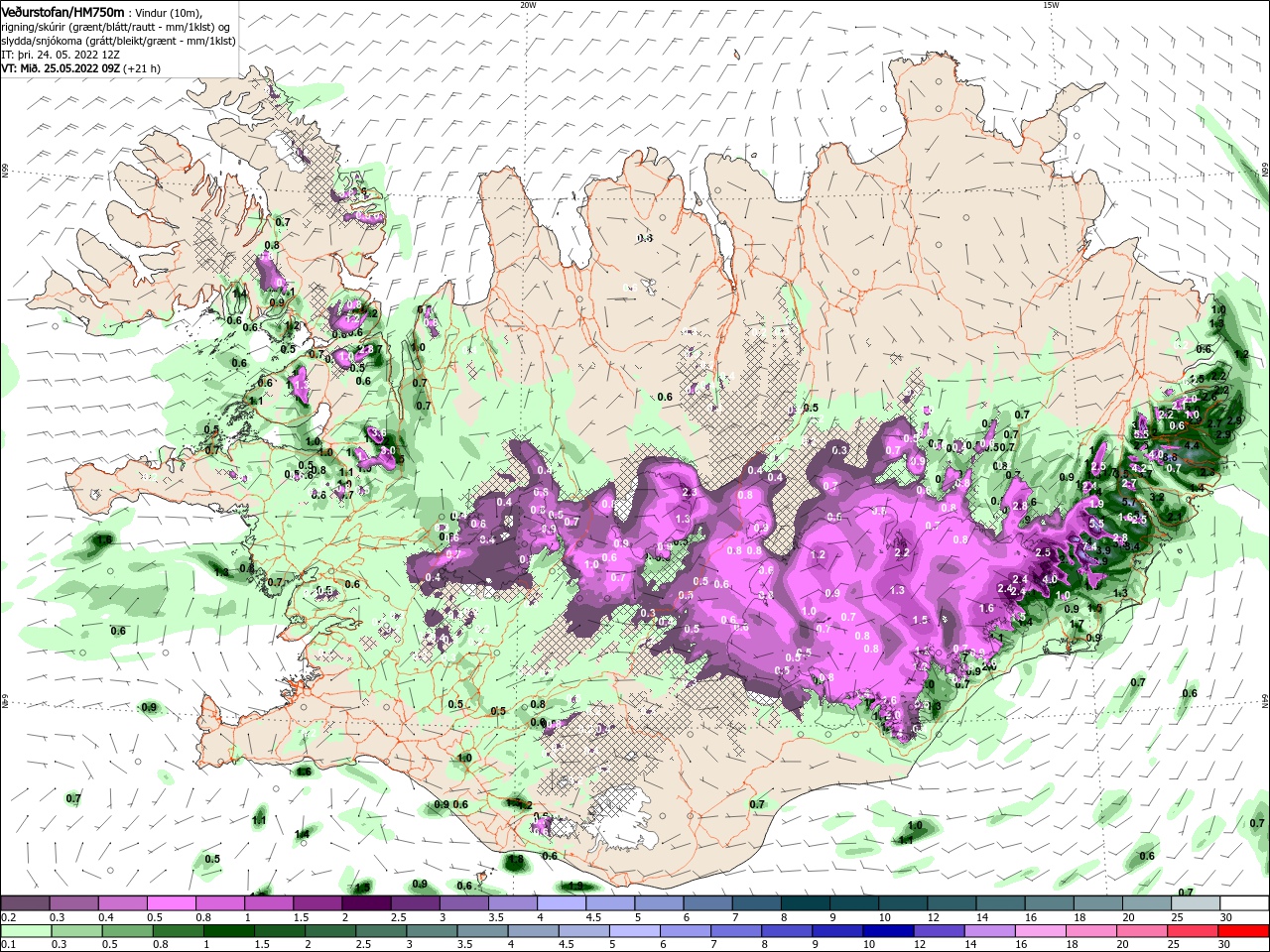Pick the snow-scale swatch starting at 0.3

(x=73, y=903)
